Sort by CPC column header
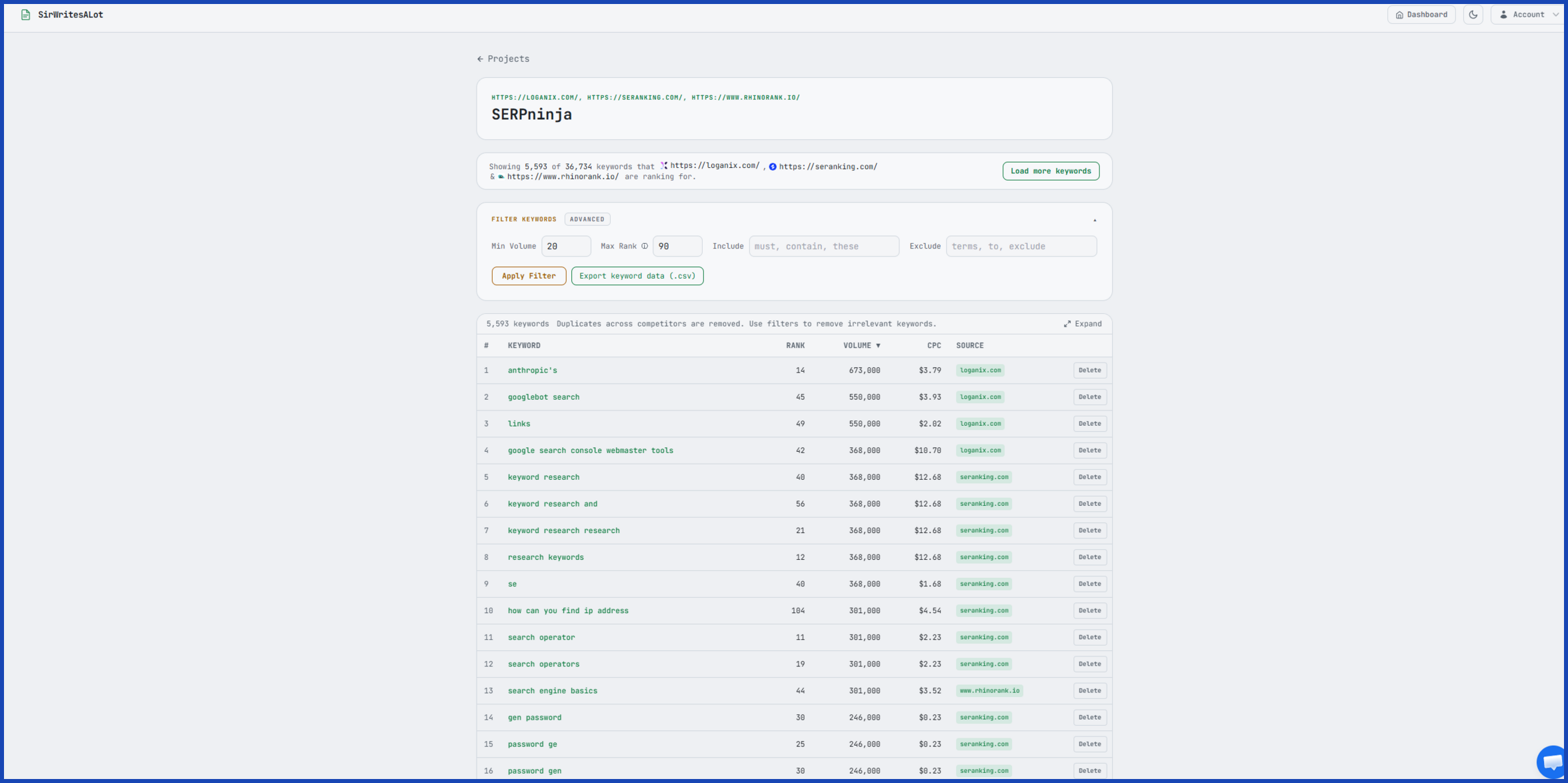The image size is (1568, 783). point(934,346)
